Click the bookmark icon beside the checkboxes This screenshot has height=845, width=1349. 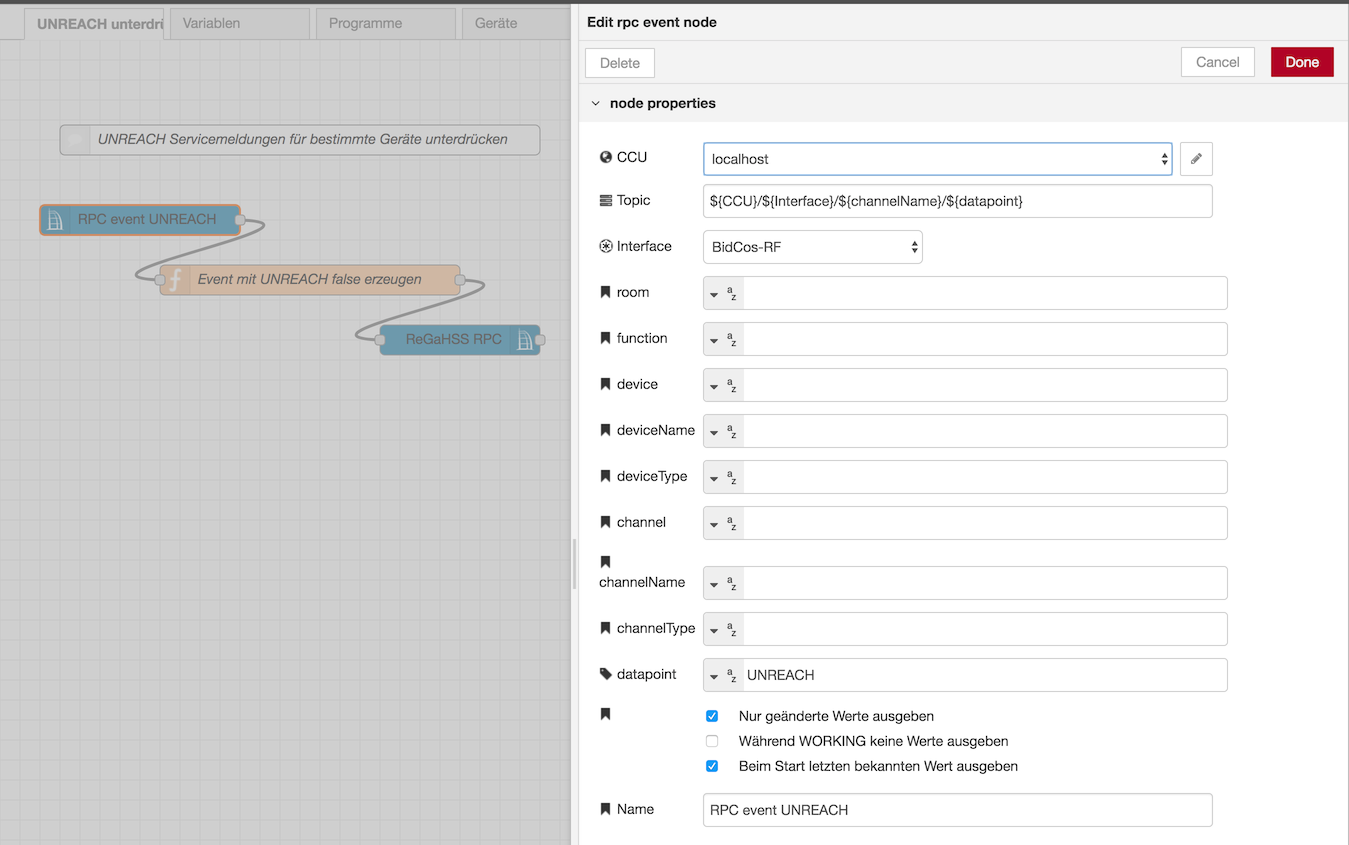click(x=605, y=714)
